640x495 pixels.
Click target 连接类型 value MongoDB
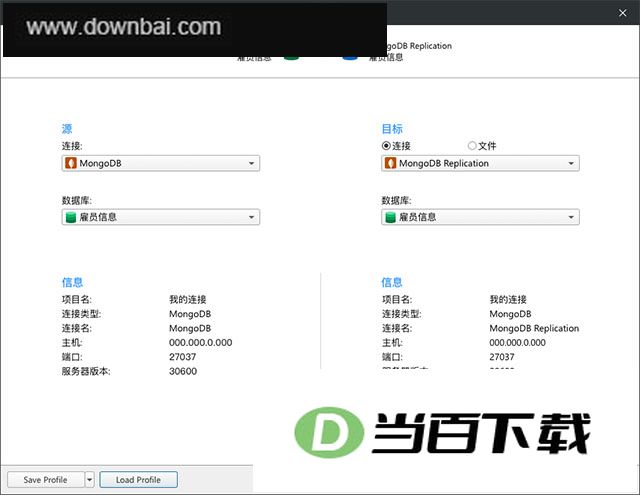click(510, 314)
